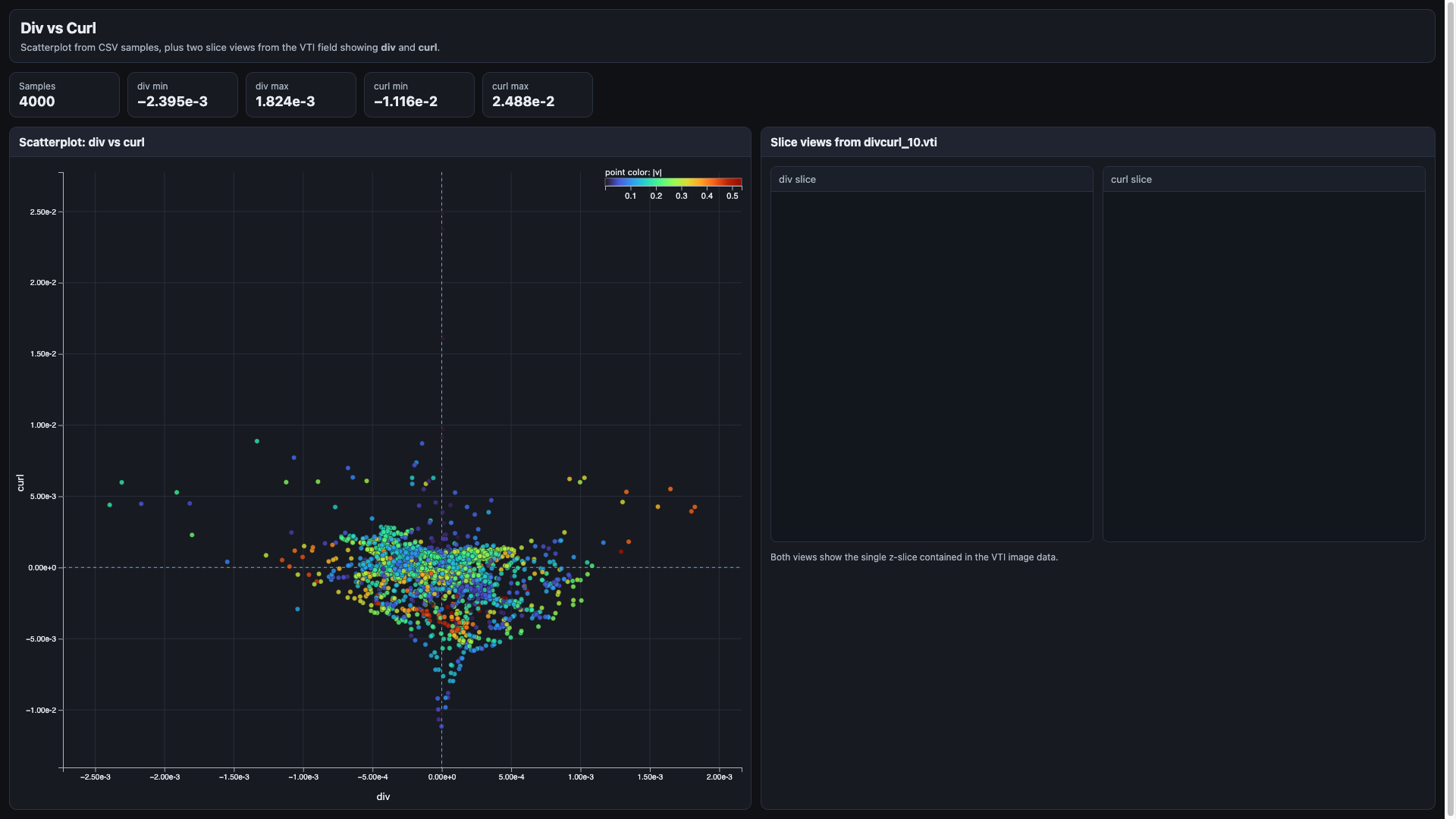The height and width of the screenshot is (819, 1456).
Task: Click the subtitle about CSV samples scatterplot
Action: [x=230, y=47]
